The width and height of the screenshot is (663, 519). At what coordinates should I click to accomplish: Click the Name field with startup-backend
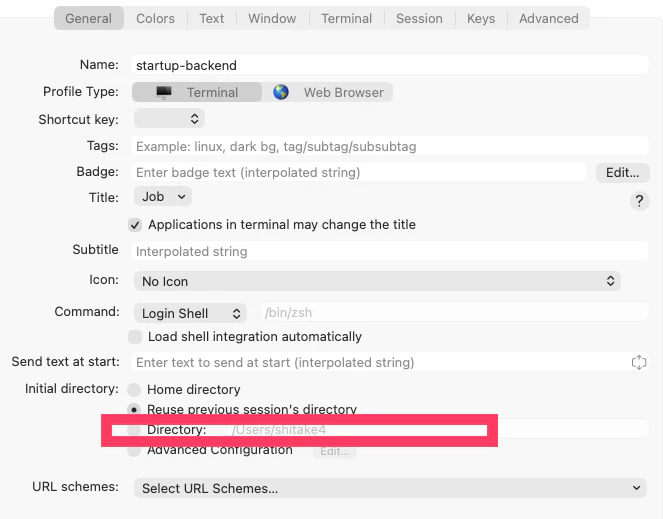[x=390, y=65]
